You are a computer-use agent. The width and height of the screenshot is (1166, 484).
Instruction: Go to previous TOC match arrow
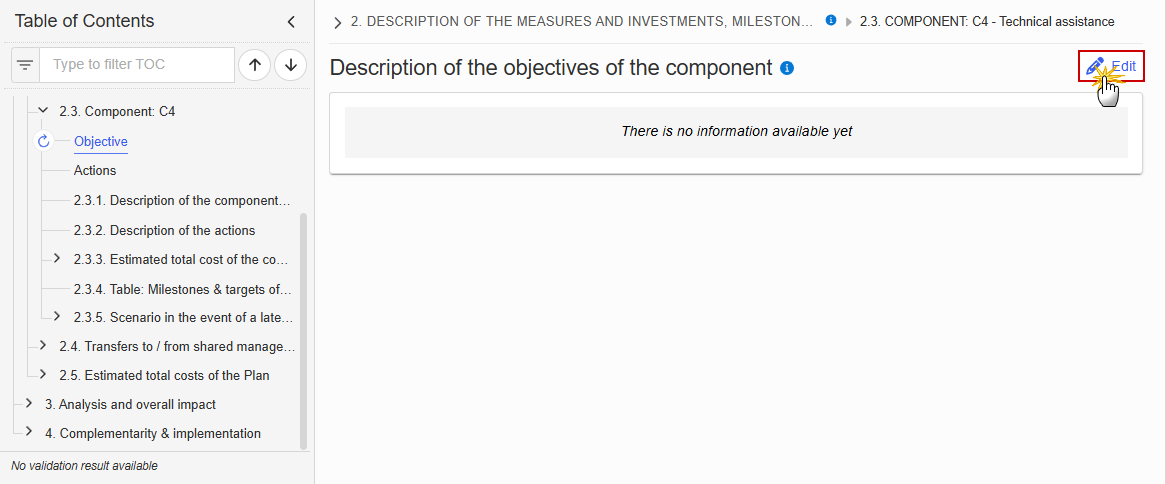click(x=254, y=65)
